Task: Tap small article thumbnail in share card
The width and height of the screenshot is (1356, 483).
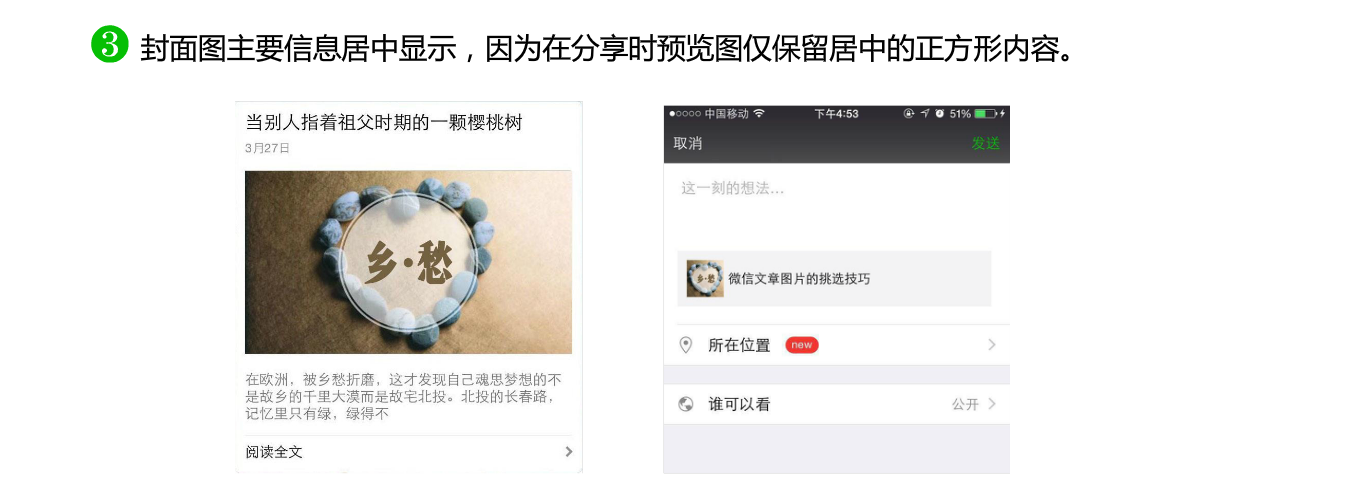Action: pyautogui.click(x=705, y=278)
